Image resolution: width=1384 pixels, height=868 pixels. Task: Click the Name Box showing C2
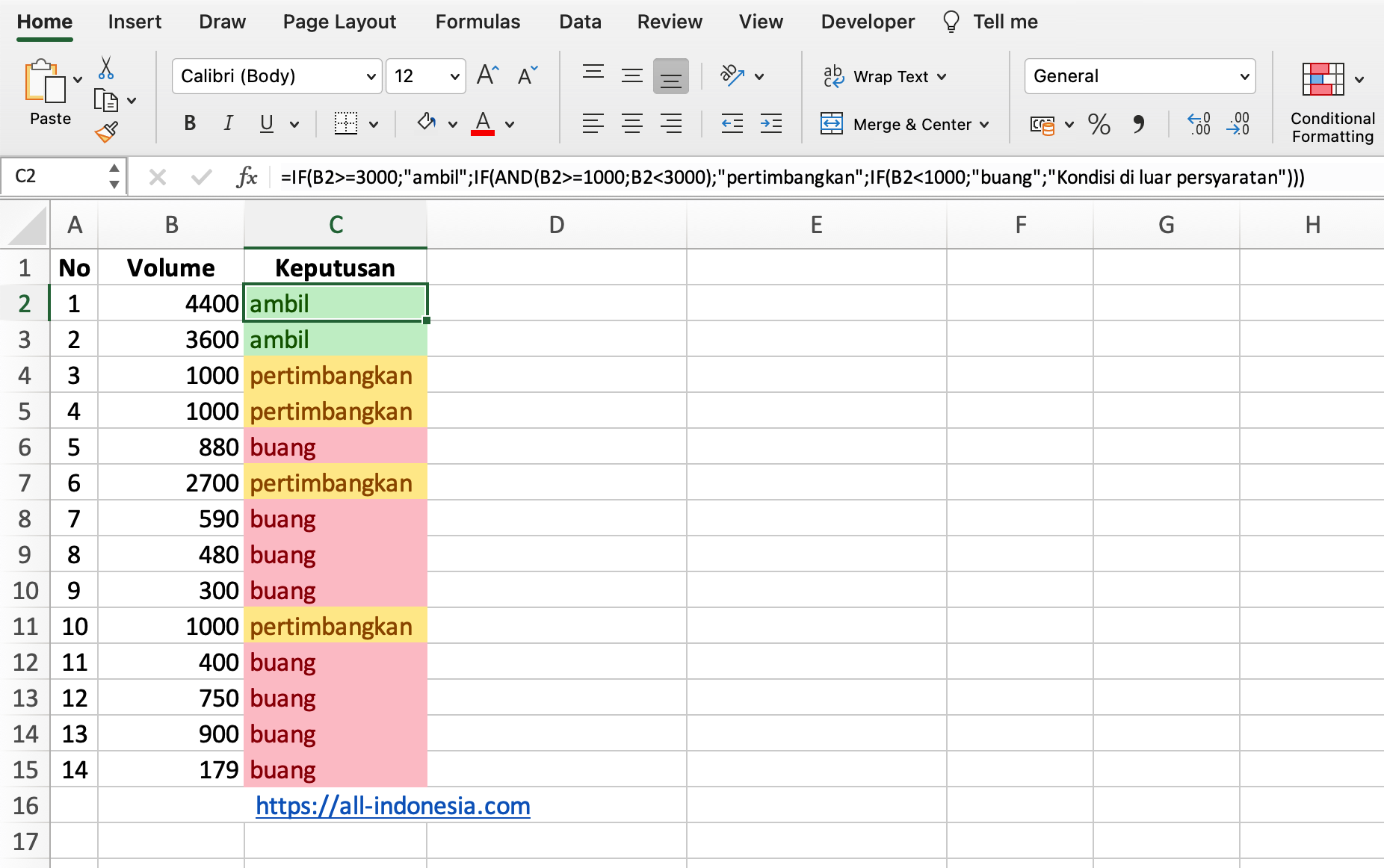click(56, 176)
